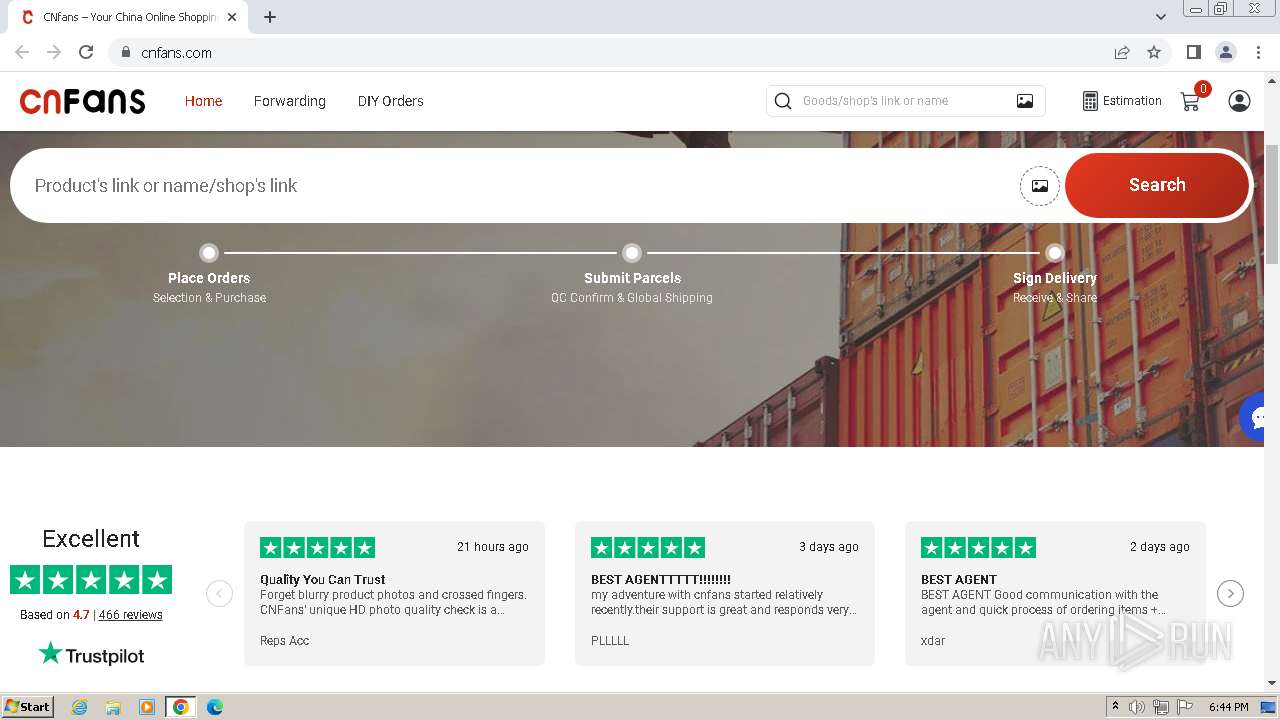Close the CNfans tab
This screenshot has height=720, width=1280.
tap(232, 17)
